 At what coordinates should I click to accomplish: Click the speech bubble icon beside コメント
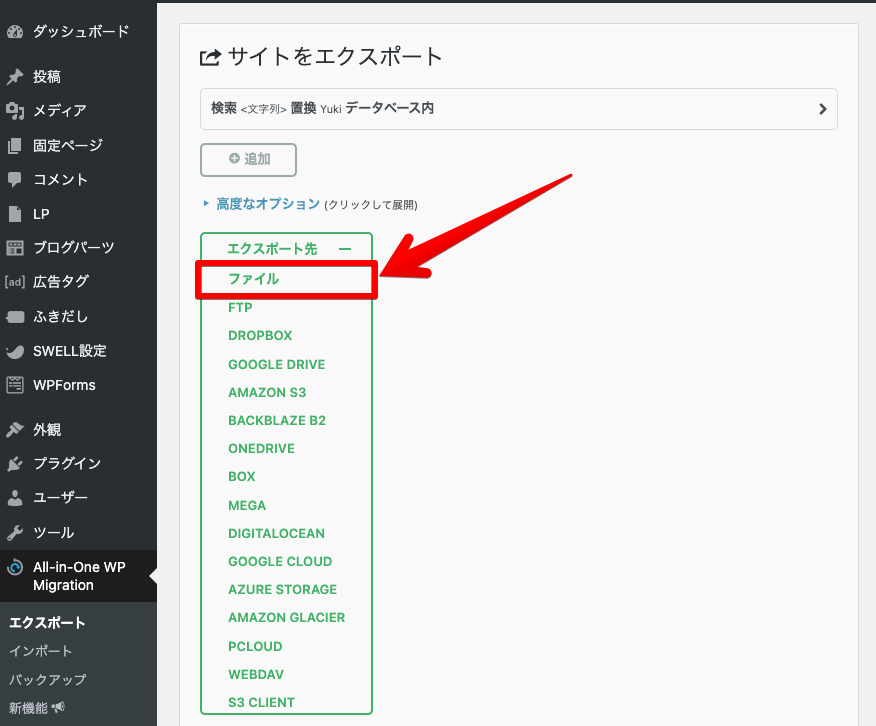(15, 180)
